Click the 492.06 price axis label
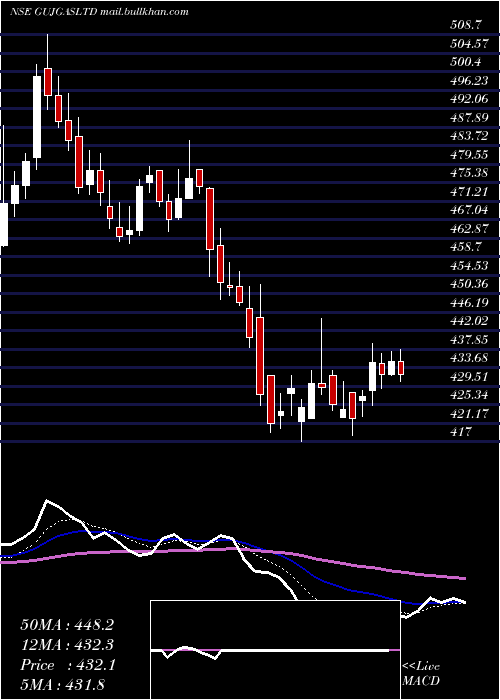This screenshot has height=700, width=500. [x=469, y=99]
